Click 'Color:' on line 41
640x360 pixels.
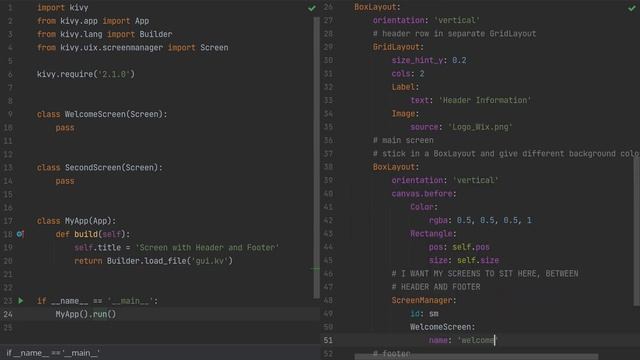click(x=424, y=207)
